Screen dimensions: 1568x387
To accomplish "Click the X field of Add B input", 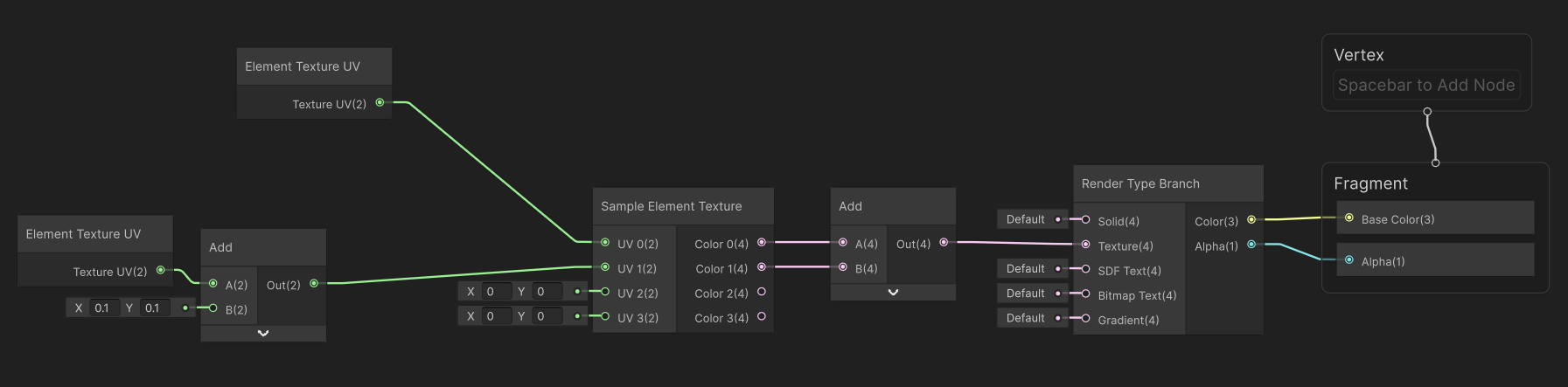I will click(102, 308).
